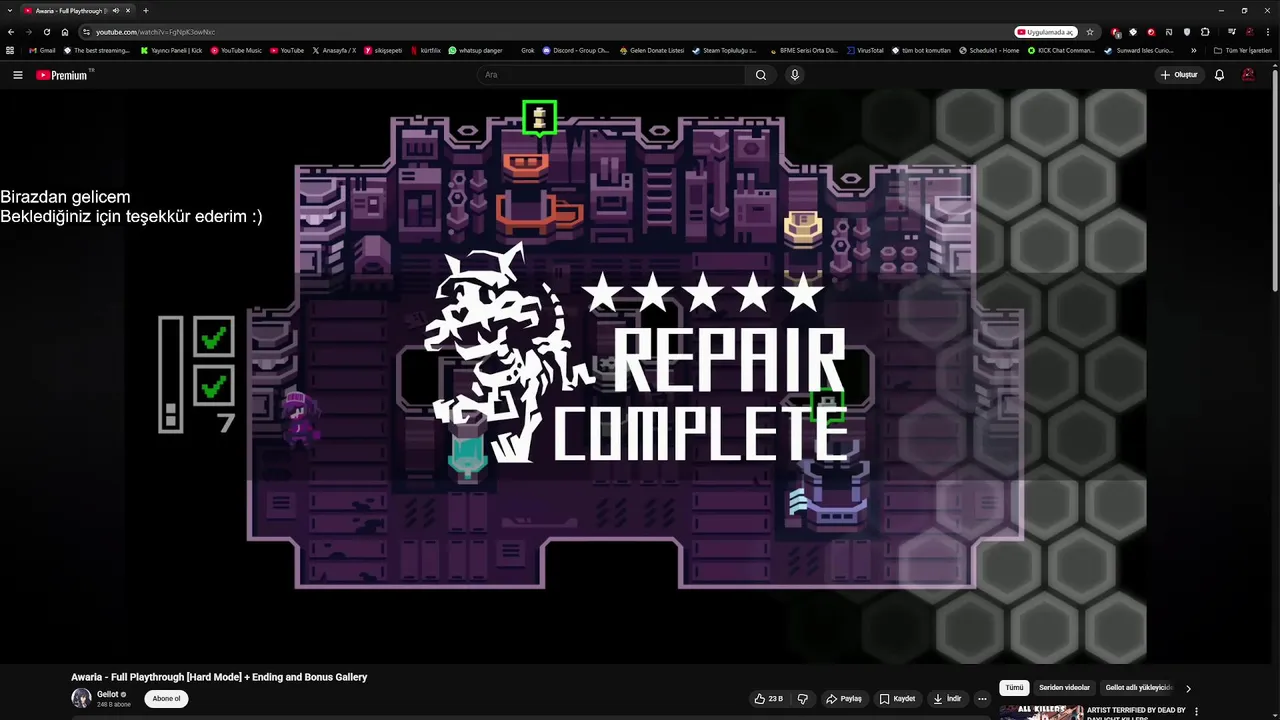
Task: Share the video with Paylaş
Action: pyautogui.click(x=844, y=699)
